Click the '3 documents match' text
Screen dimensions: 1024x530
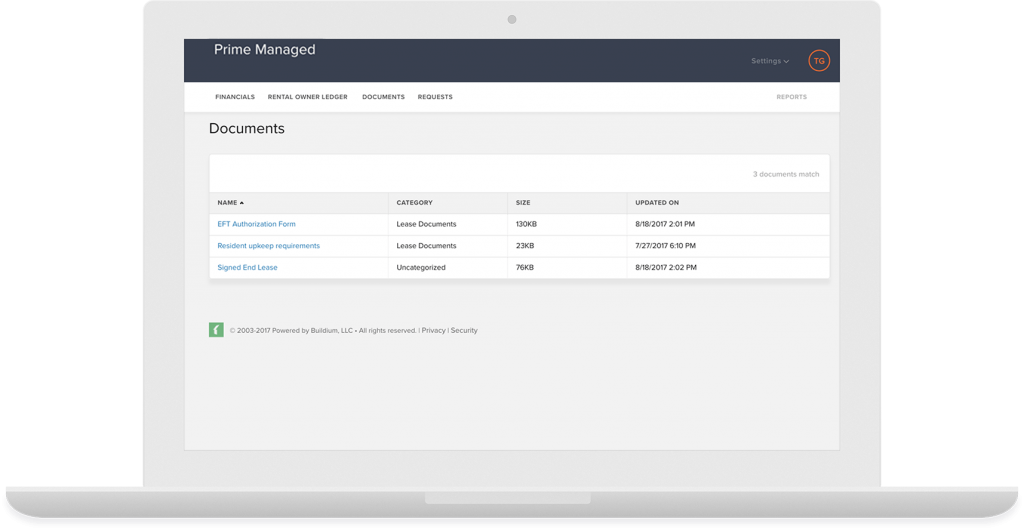[x=786, y=174]
